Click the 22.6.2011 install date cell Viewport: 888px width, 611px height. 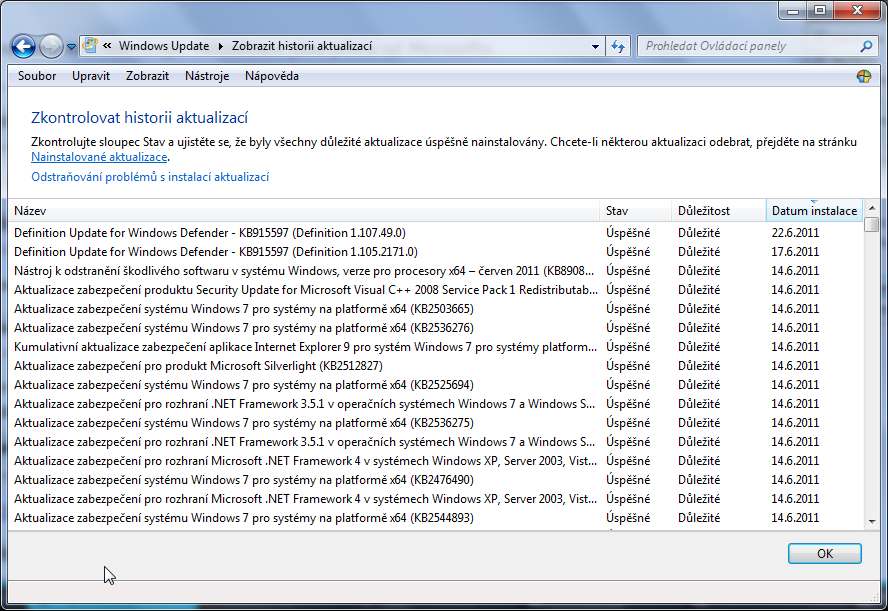click(x=795, y=233)
